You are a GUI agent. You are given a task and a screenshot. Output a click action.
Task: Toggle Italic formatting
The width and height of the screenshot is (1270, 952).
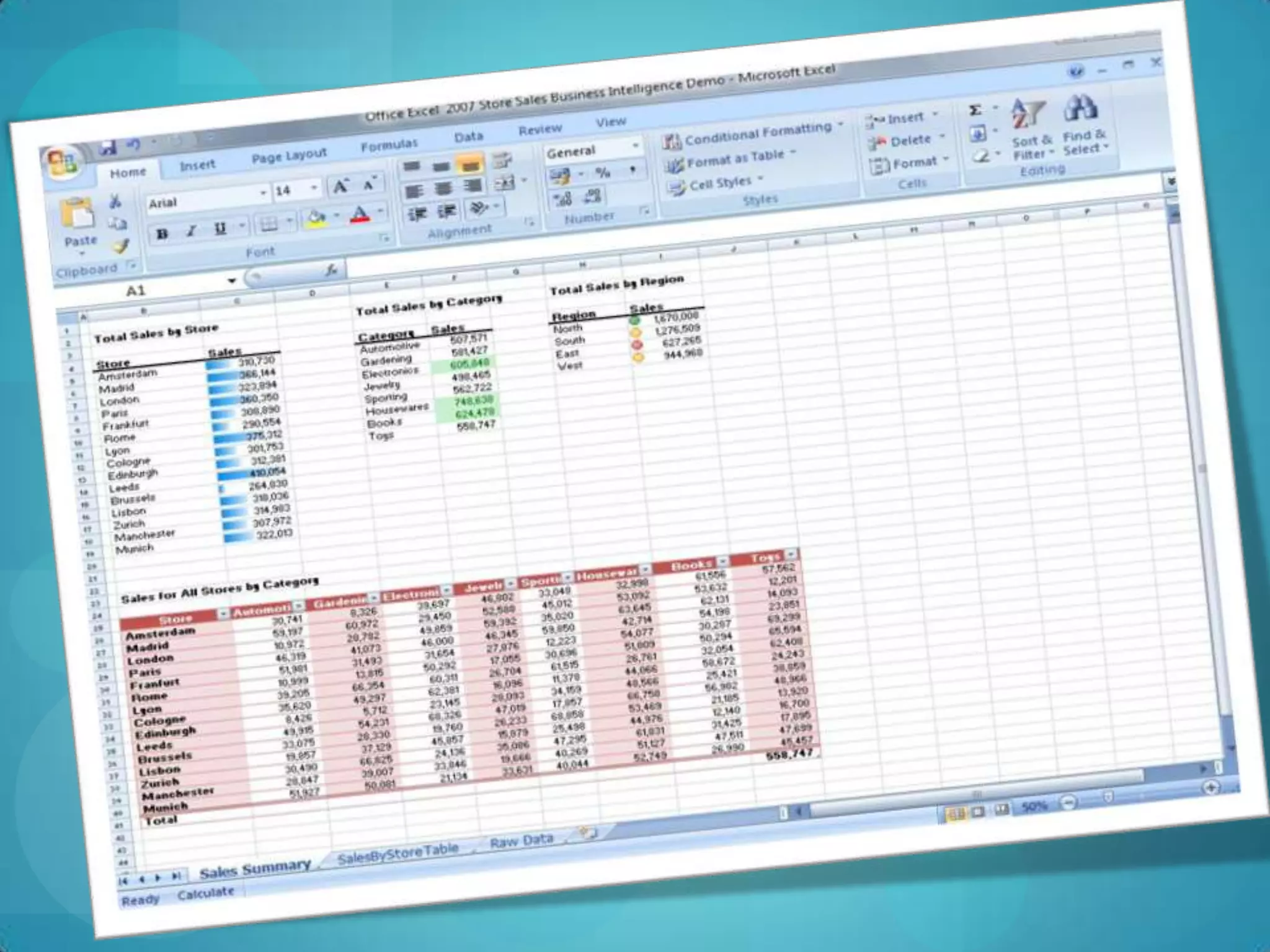tap(191, 231)
